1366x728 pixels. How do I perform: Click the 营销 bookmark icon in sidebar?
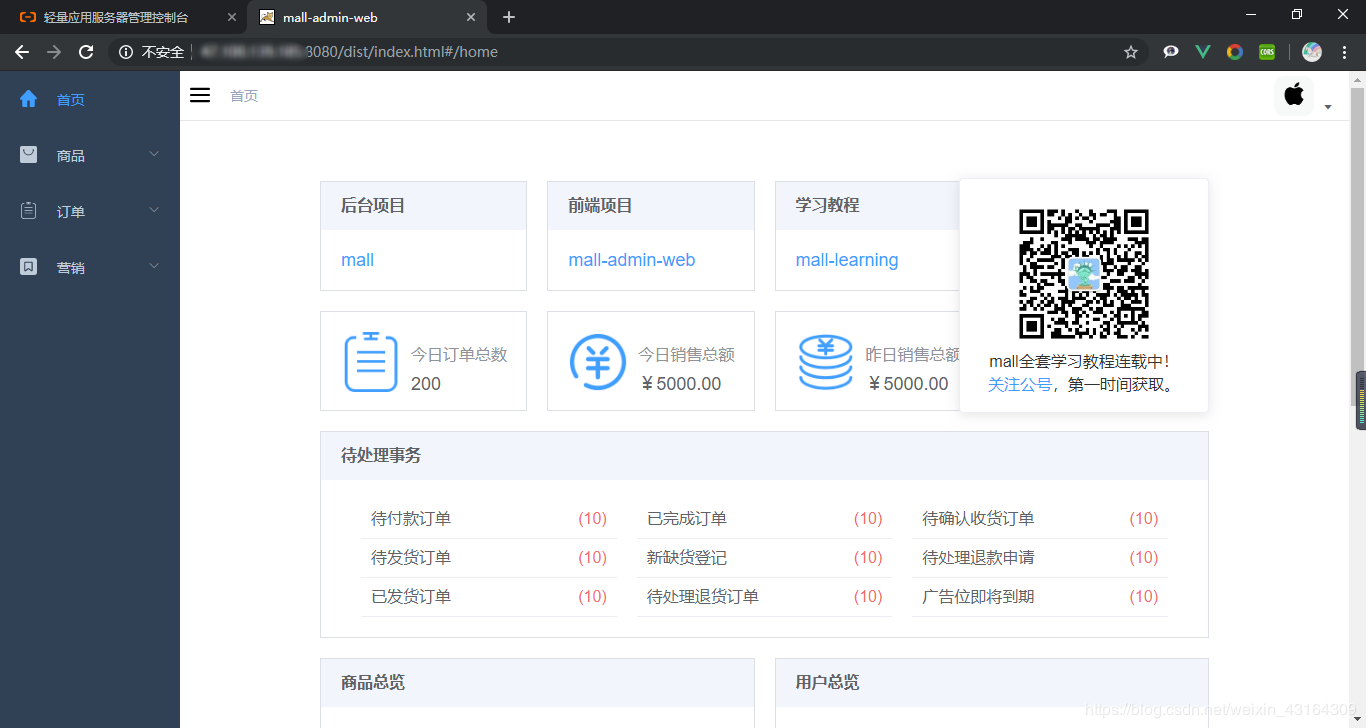[x=28, y=267]
